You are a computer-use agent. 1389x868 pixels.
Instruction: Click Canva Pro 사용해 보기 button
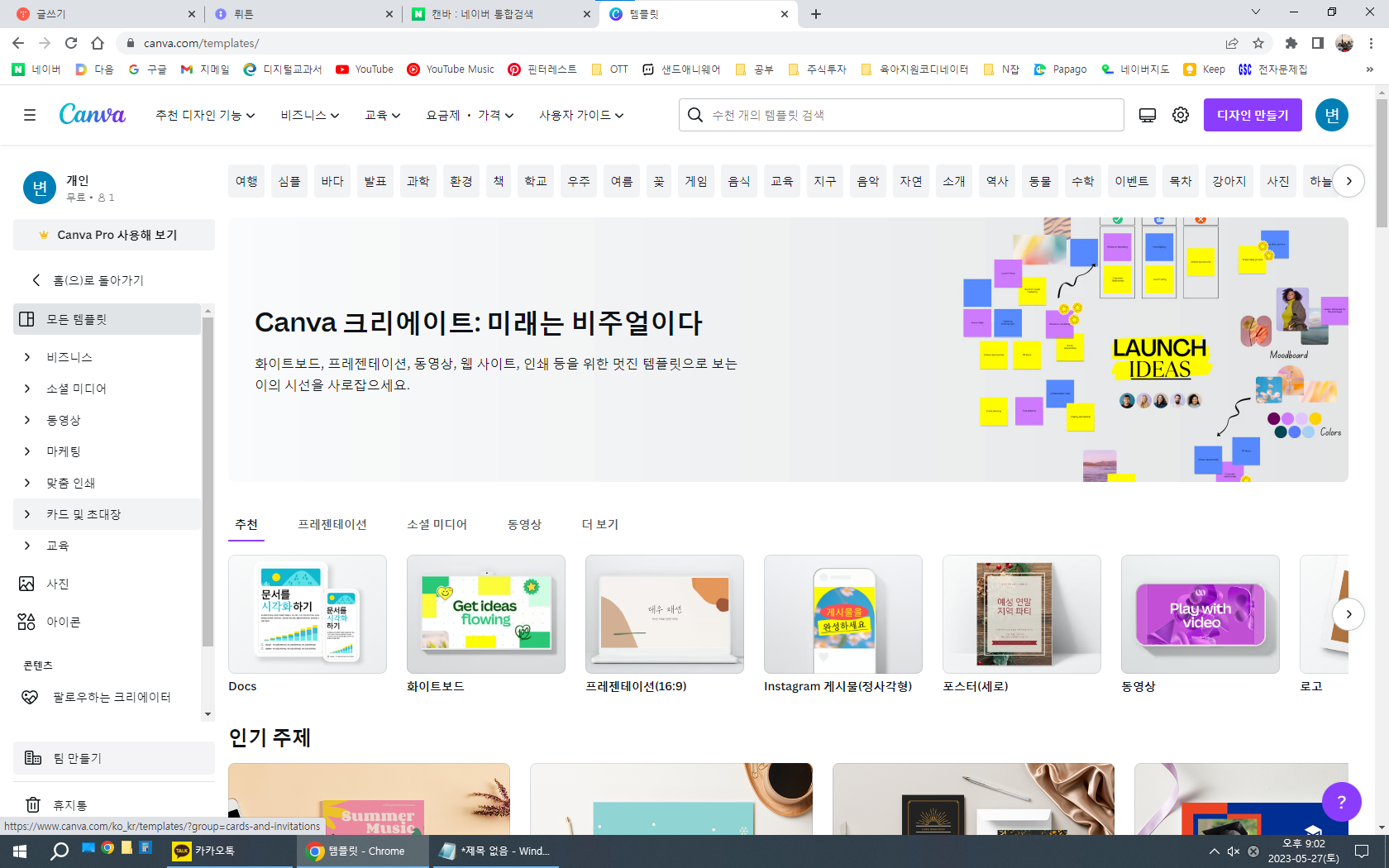point(114,235)
